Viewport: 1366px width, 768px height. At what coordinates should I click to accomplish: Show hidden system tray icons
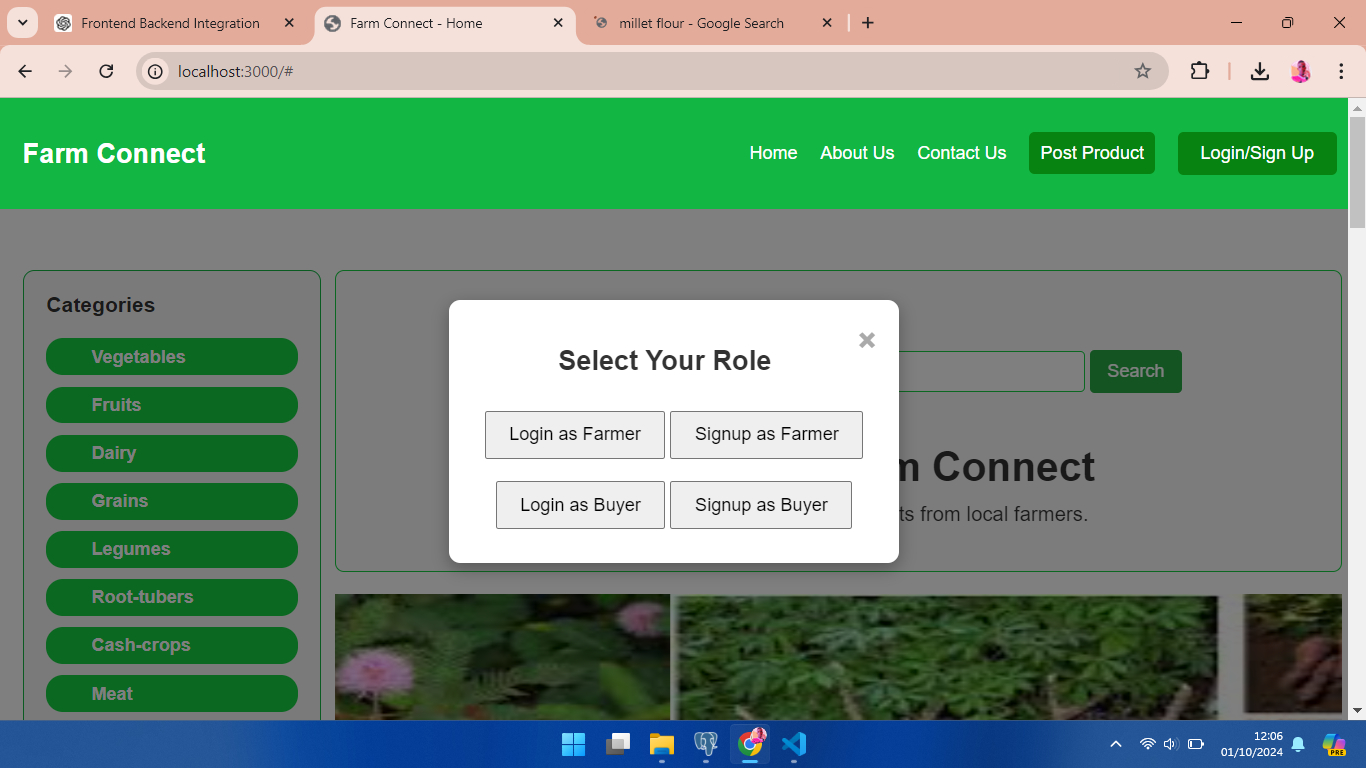tap(1116, 744)
